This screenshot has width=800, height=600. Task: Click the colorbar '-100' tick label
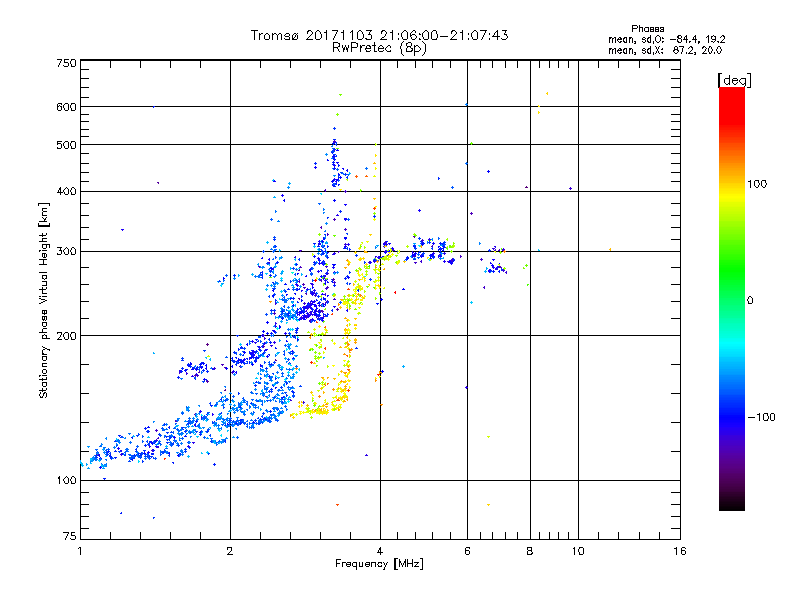pos(762,417)
